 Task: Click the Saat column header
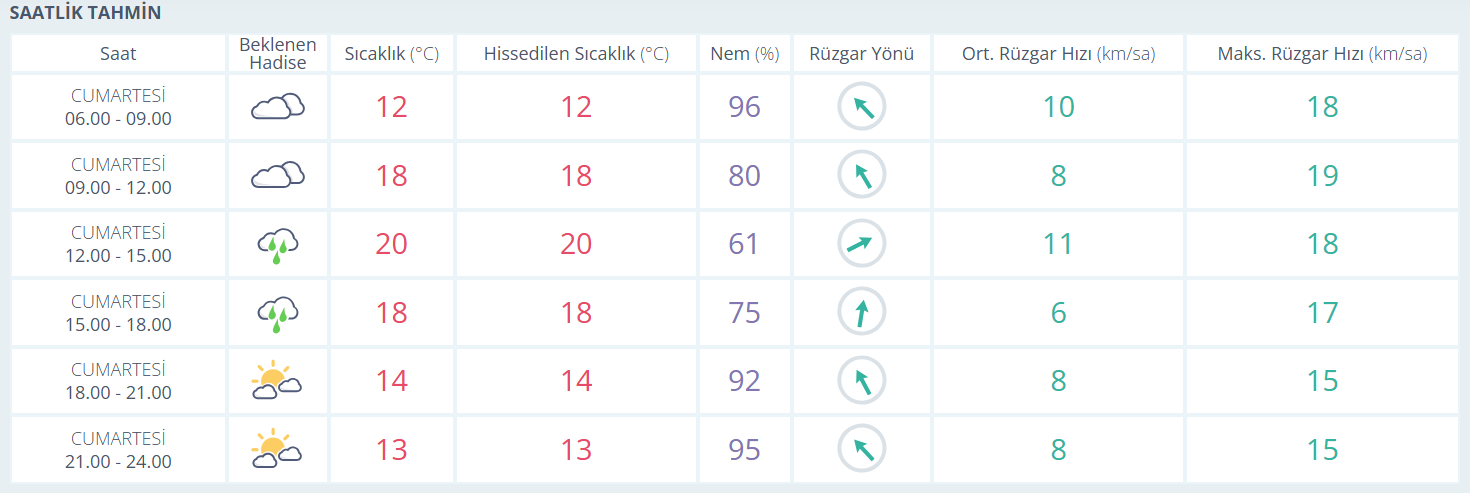click(118, 54)
